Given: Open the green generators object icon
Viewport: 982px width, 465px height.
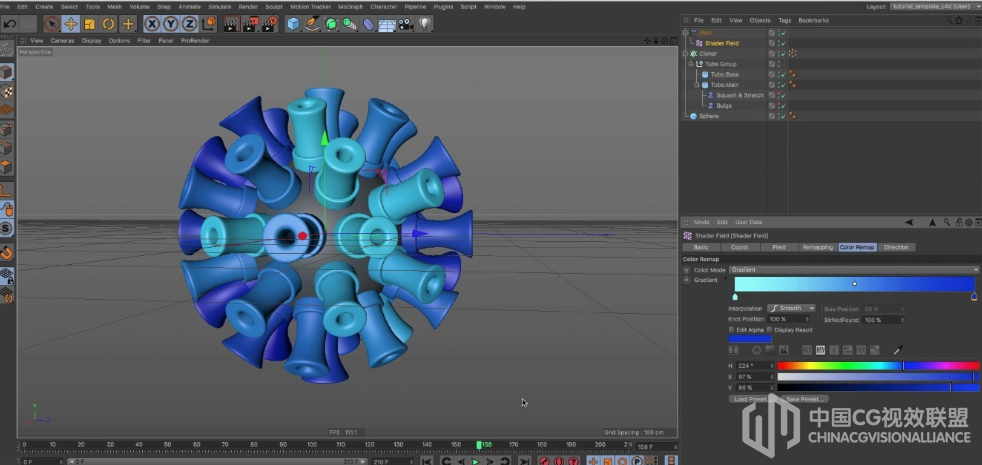Looking at the screenshot, I should [x=331, y=24].
